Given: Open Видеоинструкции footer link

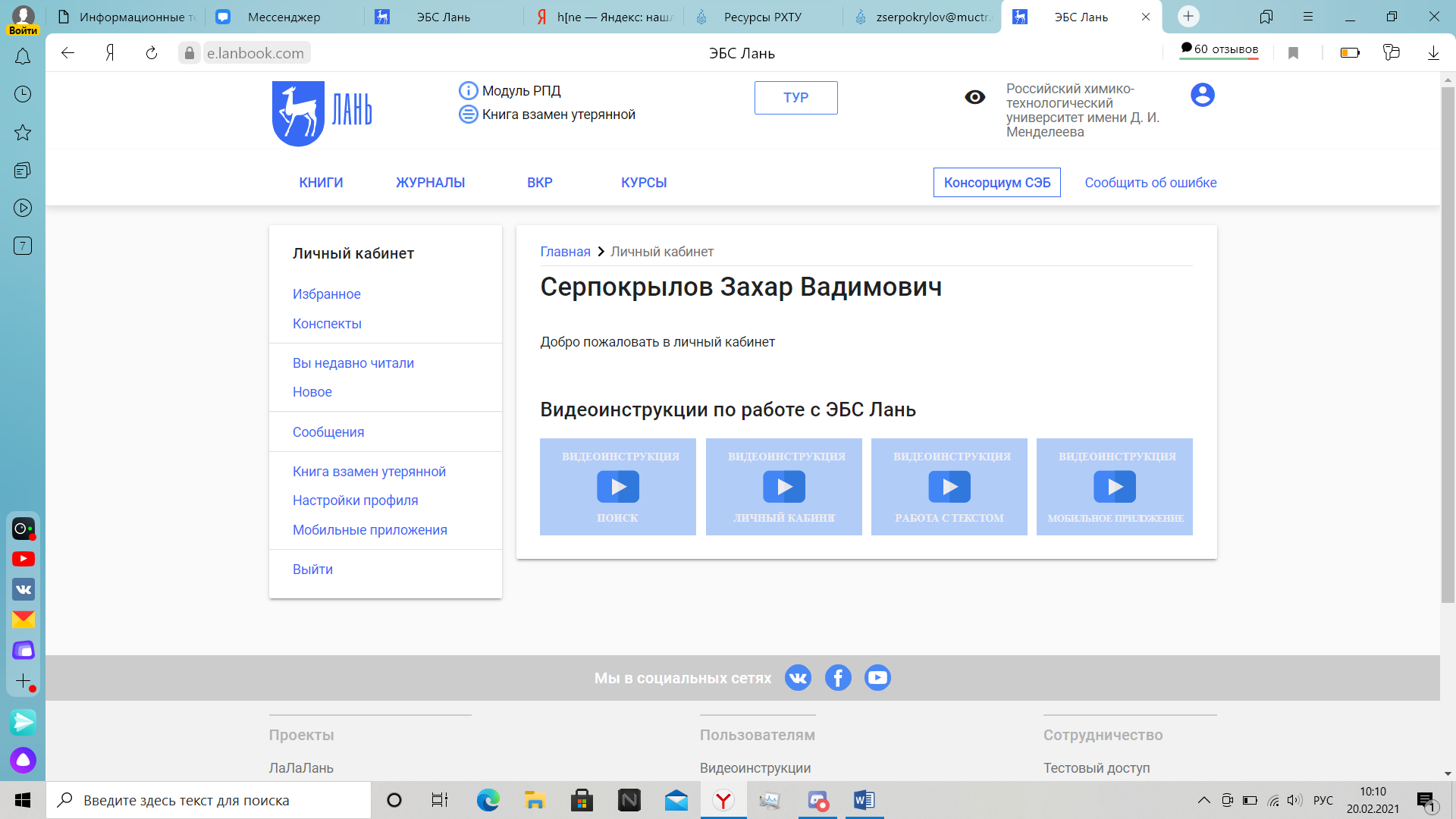Looking at the screenshot, I should pos(755,768).
